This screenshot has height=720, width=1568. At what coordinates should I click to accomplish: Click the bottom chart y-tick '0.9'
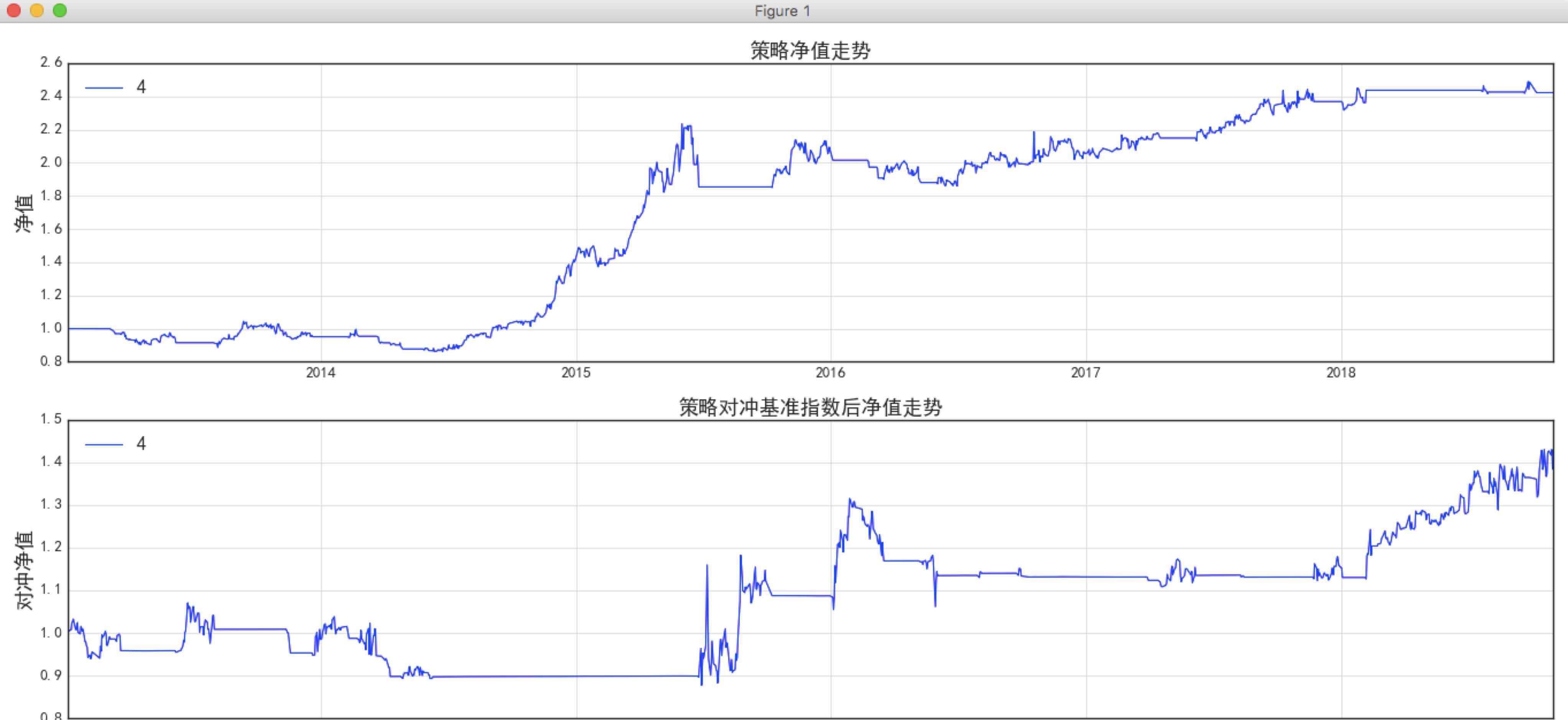(51, 676)
